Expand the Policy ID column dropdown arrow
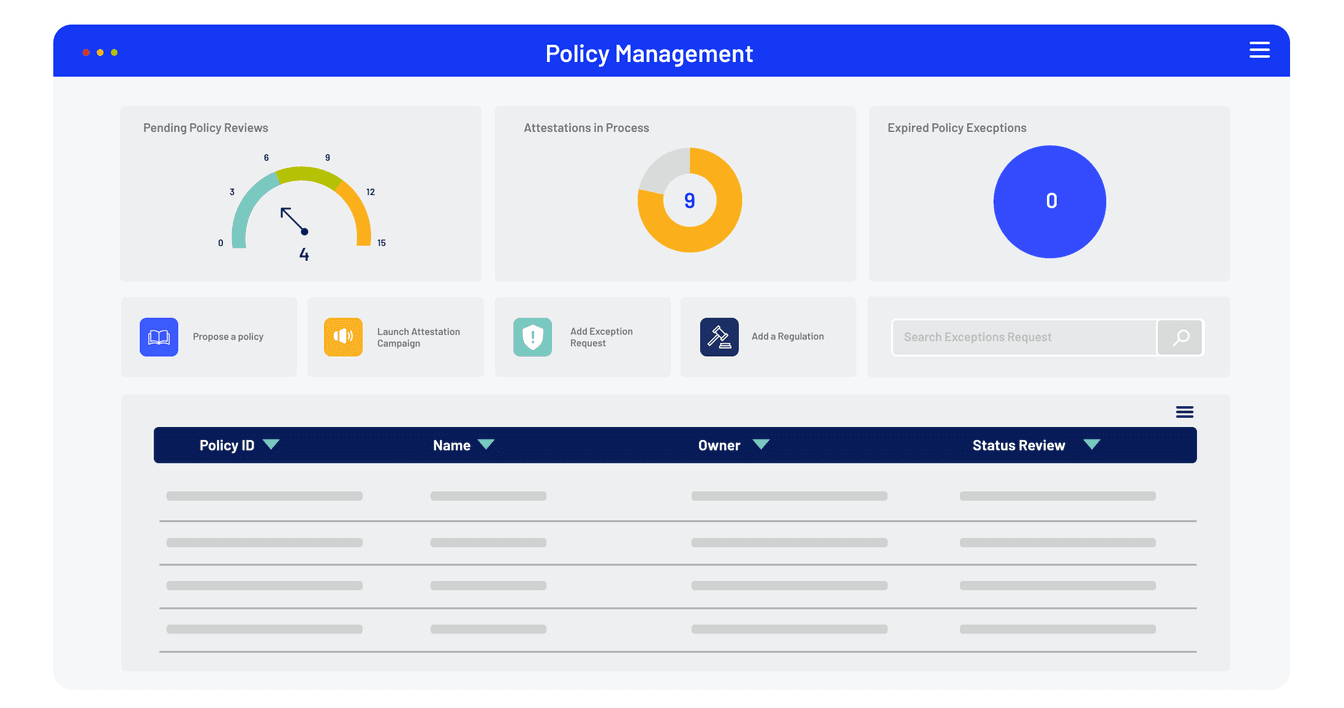The image size is (1344, 708). click(x=271, y=445)
